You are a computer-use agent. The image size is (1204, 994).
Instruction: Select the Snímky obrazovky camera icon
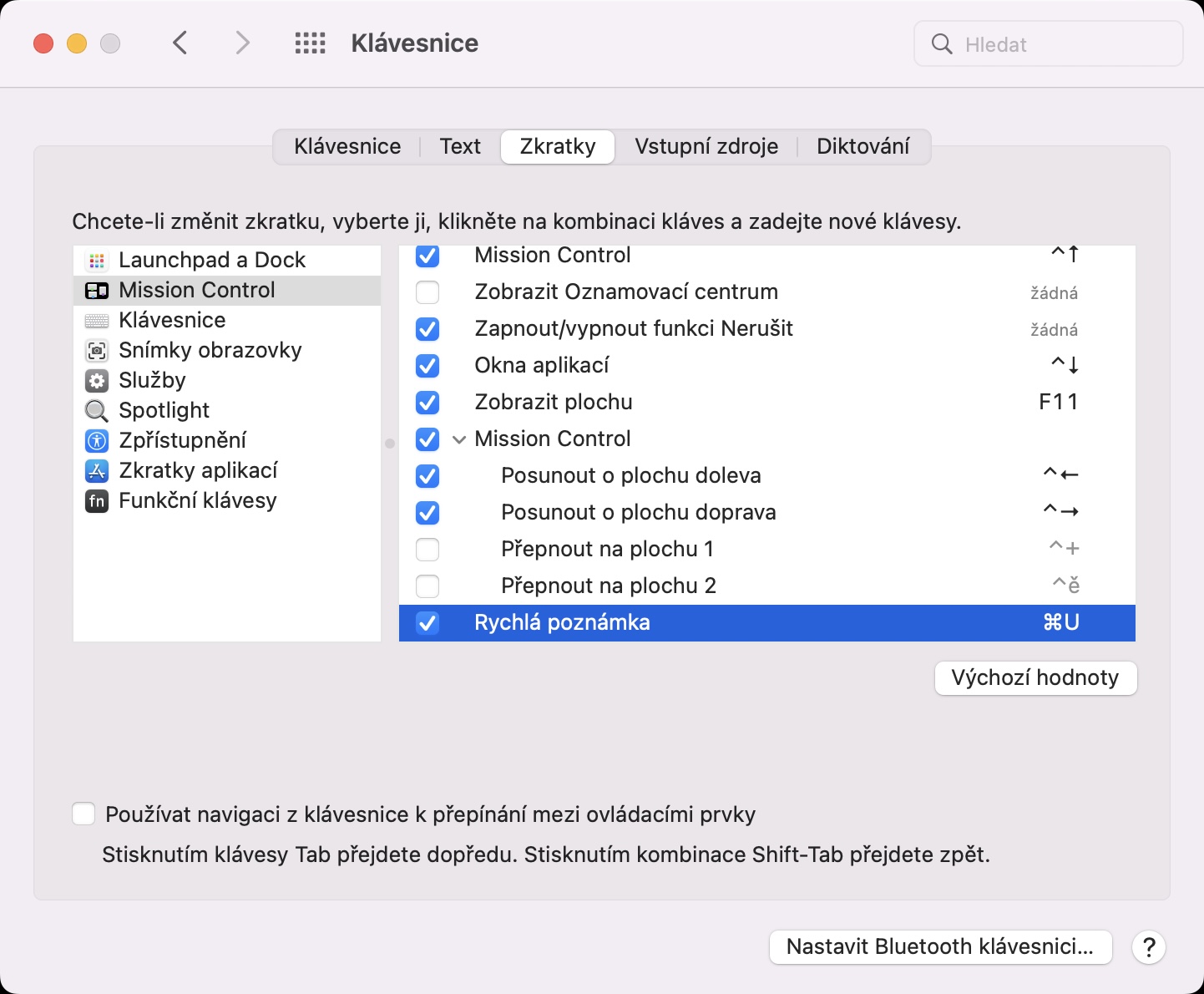click(x=97, y=351)
